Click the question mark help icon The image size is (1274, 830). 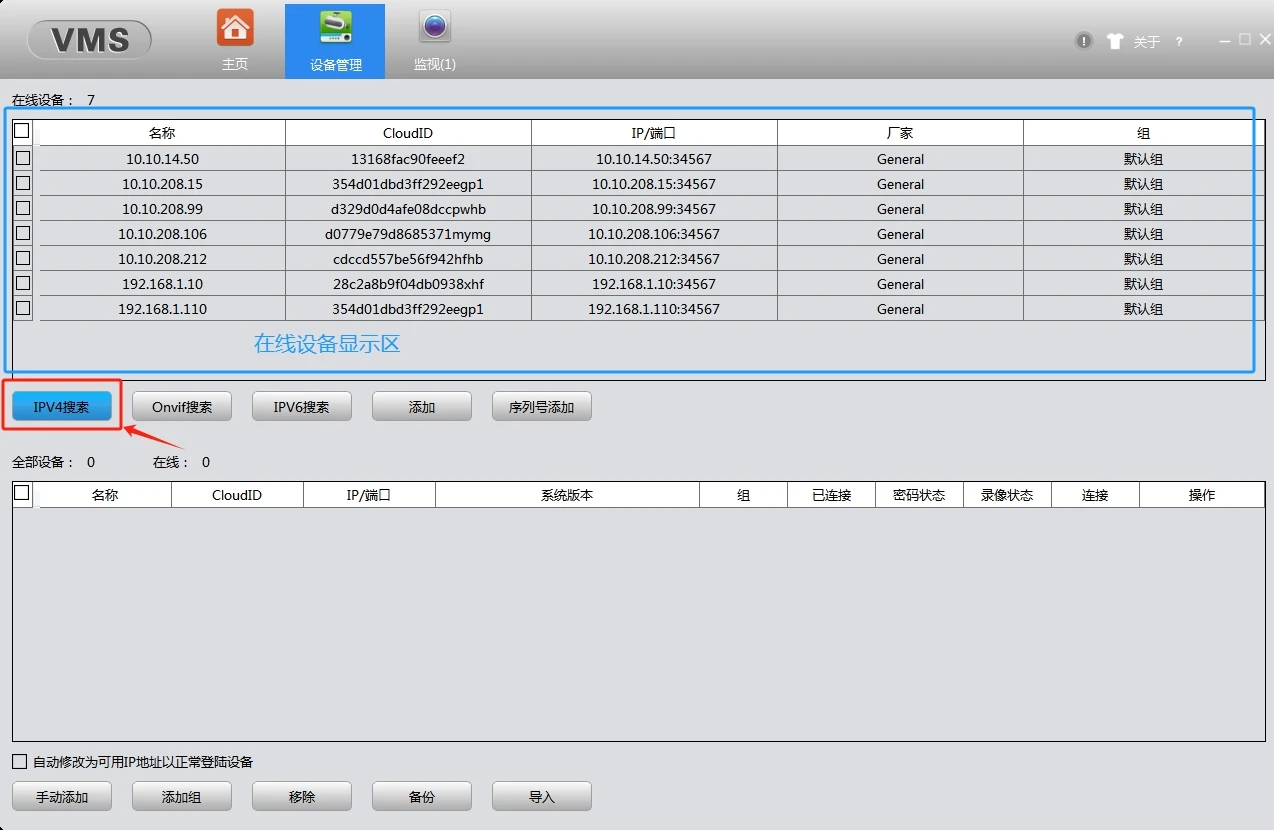point(1179,42)
